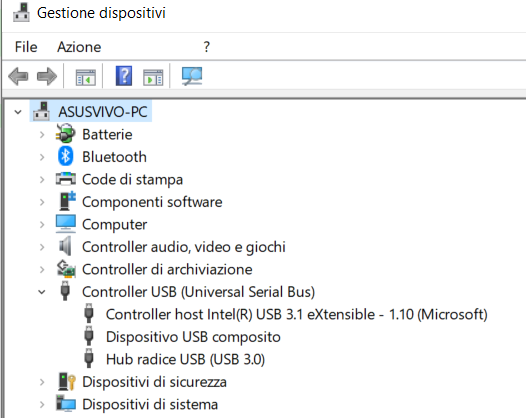
Task: Click the audio controller speaker icon
Action: click(65, 246)
